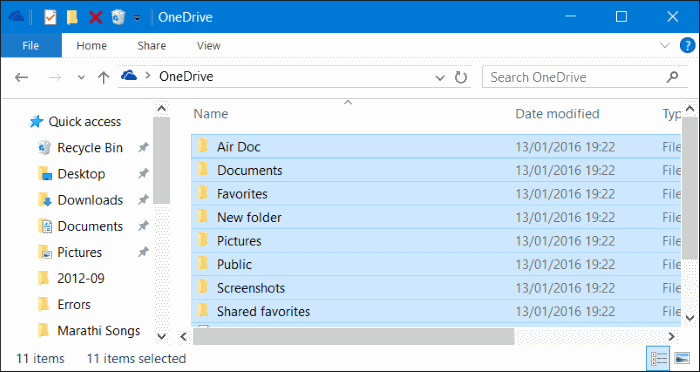Switch to the Share ribbon tab
Viewport: 700px width, 372px height.
[152, 46]
